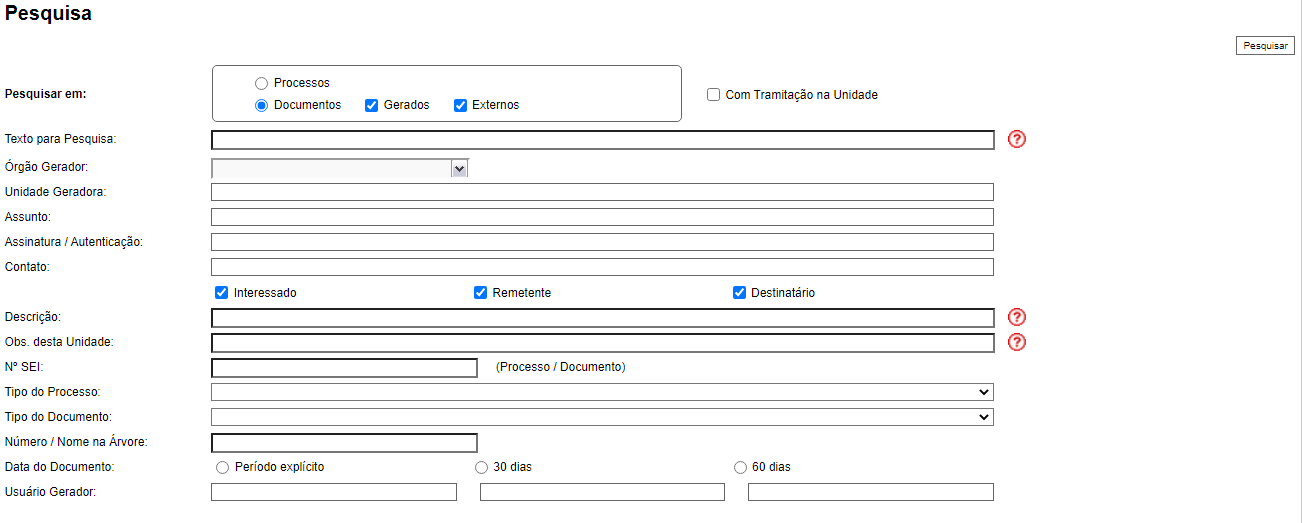Toggle the Remetente checkbox

tap(481, 293)
